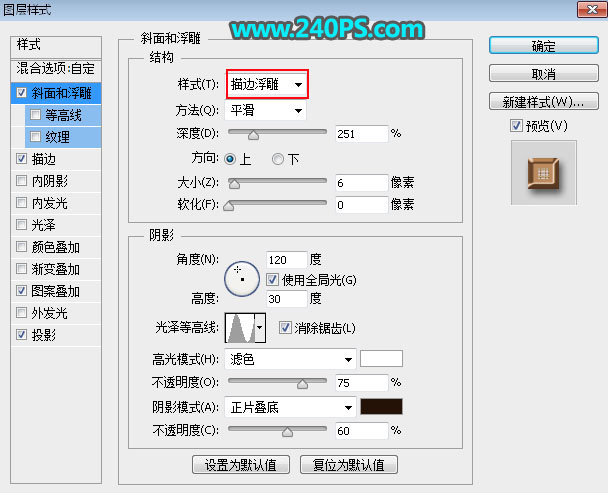Toggle the 消除锯齿 anti-alias checkbox
The image size is (608, 493).
285,328
